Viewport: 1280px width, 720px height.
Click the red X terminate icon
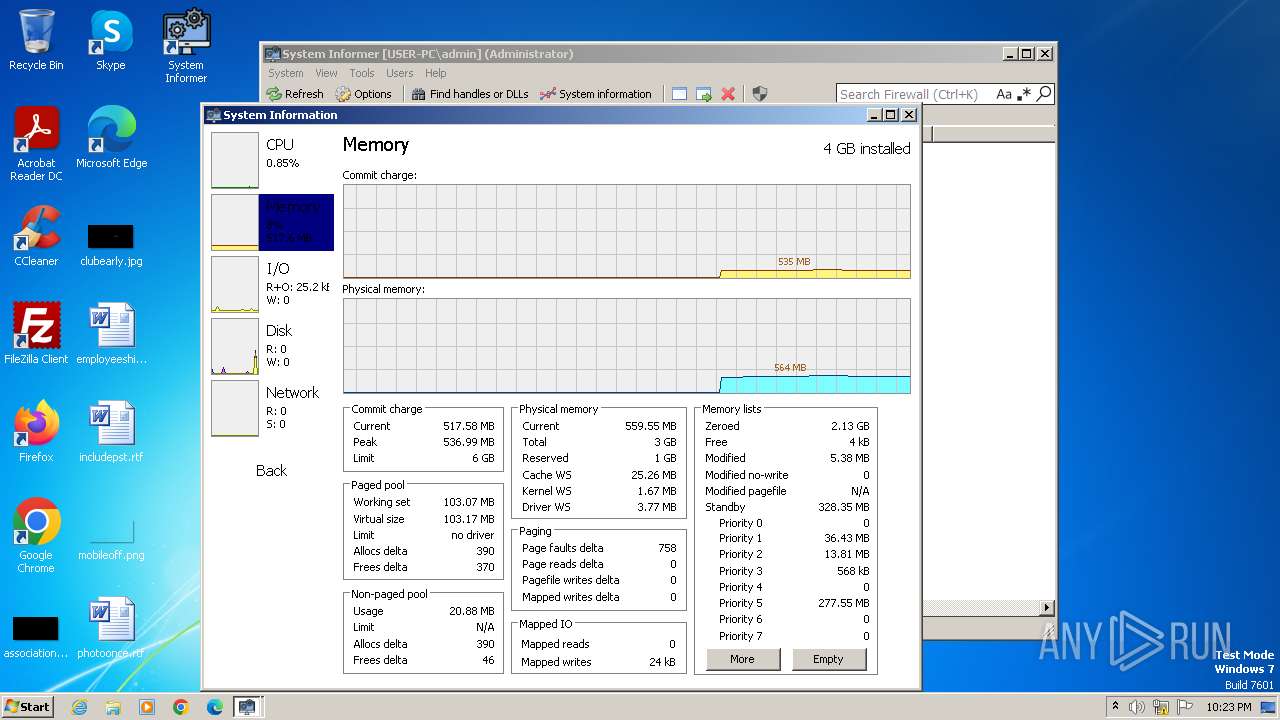728,94
